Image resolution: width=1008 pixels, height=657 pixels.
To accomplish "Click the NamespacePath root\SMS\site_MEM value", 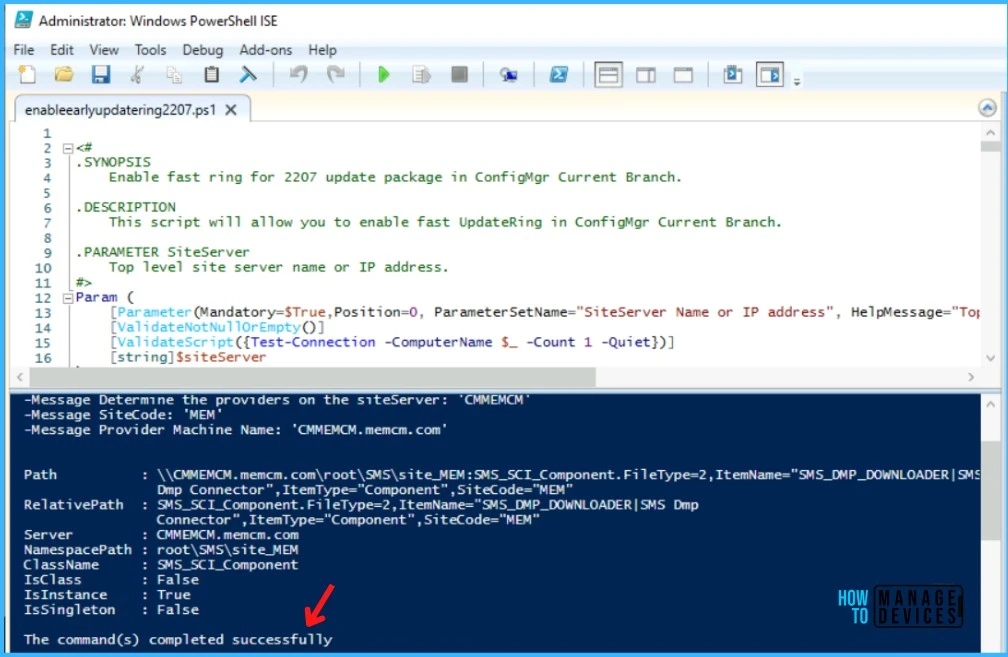I will tap(228, 550).
